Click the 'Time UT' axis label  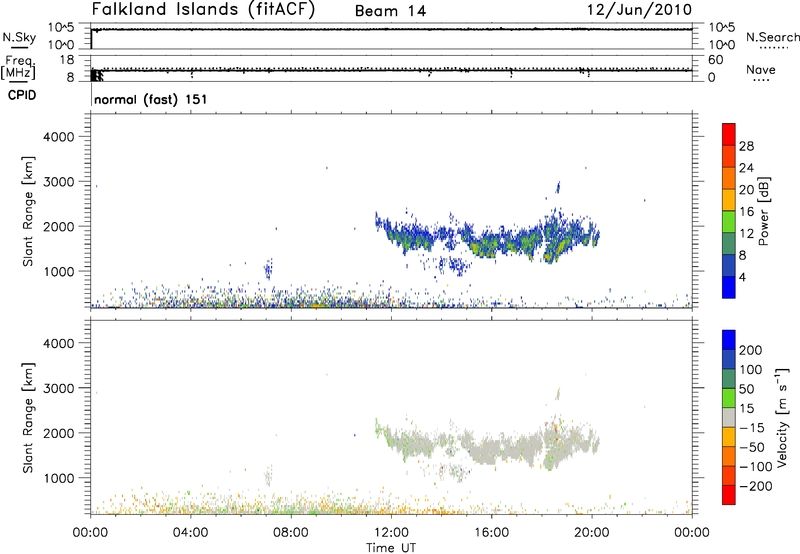click(391, 548)
